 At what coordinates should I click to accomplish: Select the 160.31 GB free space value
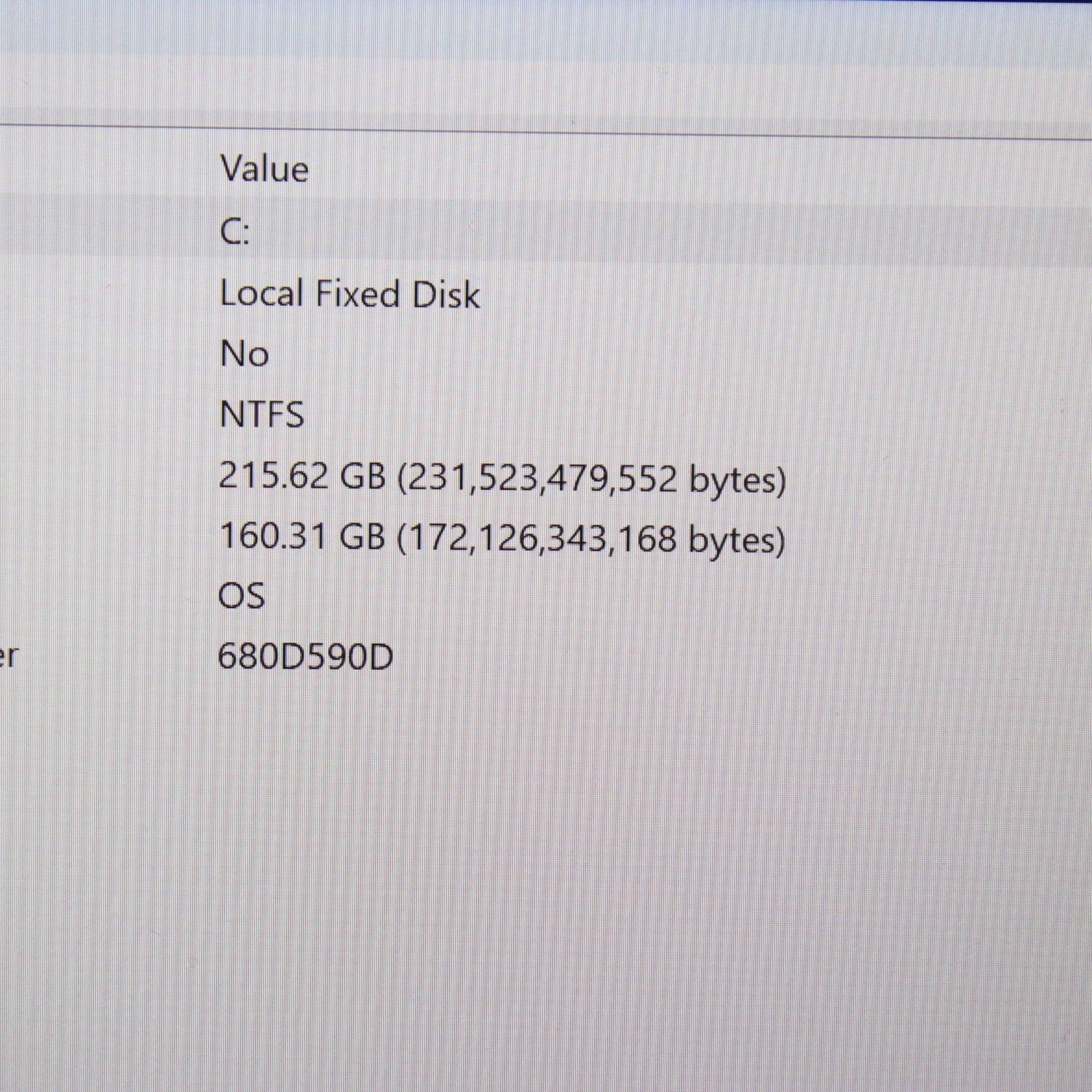click(x=502, y=538)
